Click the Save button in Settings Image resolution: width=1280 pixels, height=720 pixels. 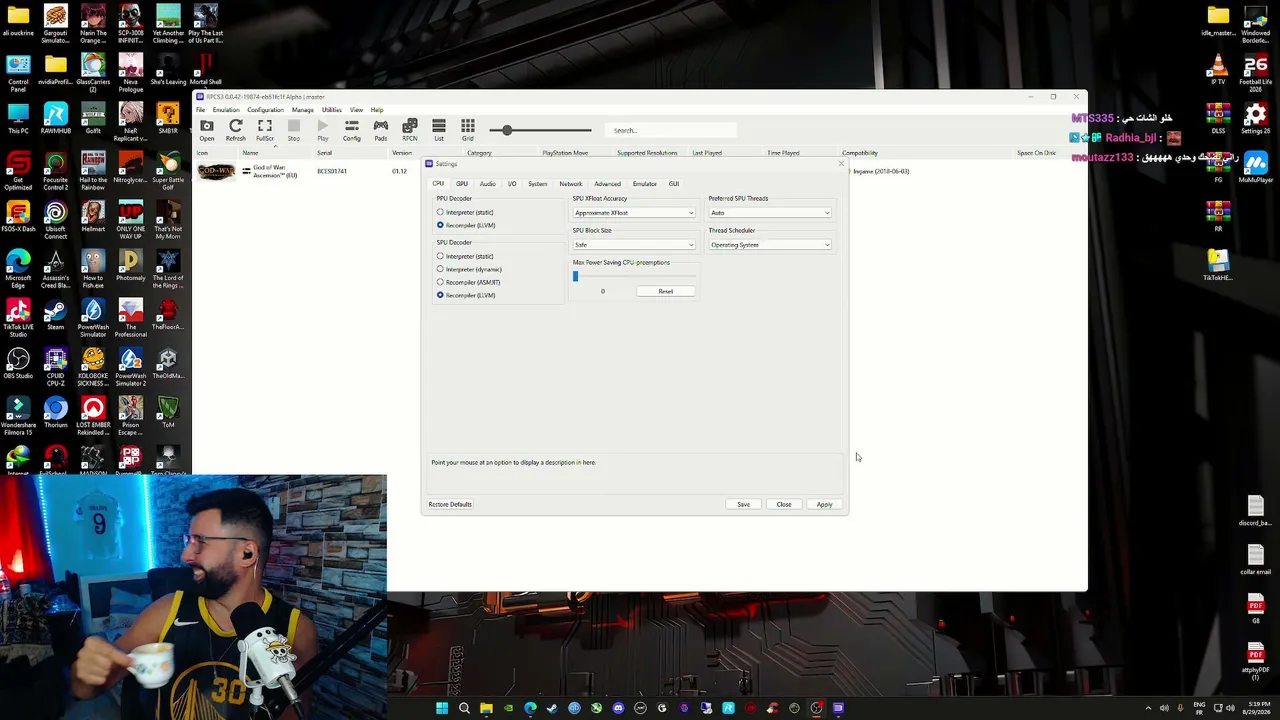(x=743, y=504)
